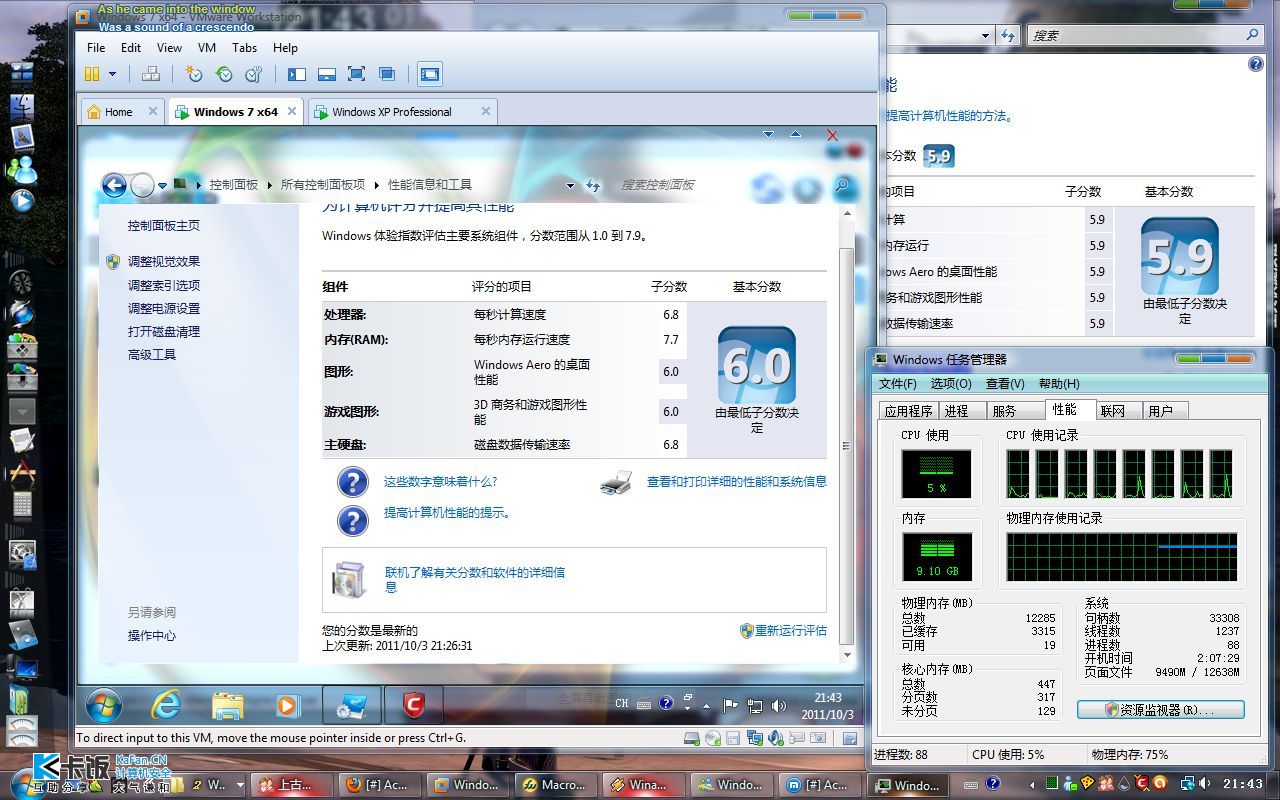Click guest Action Center flag icon
1280x800 pixels.
(x=730, y=706)
